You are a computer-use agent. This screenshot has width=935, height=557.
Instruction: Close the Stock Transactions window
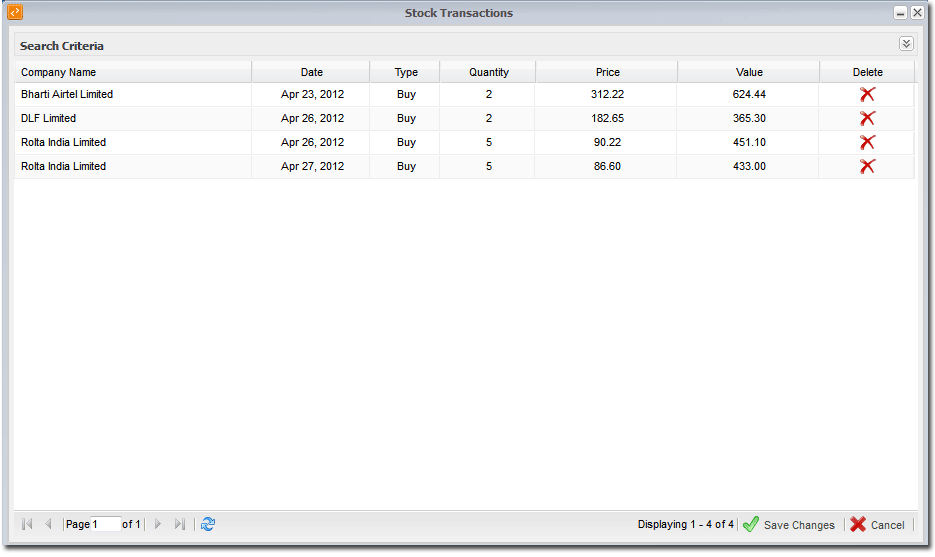coord(917,13)
